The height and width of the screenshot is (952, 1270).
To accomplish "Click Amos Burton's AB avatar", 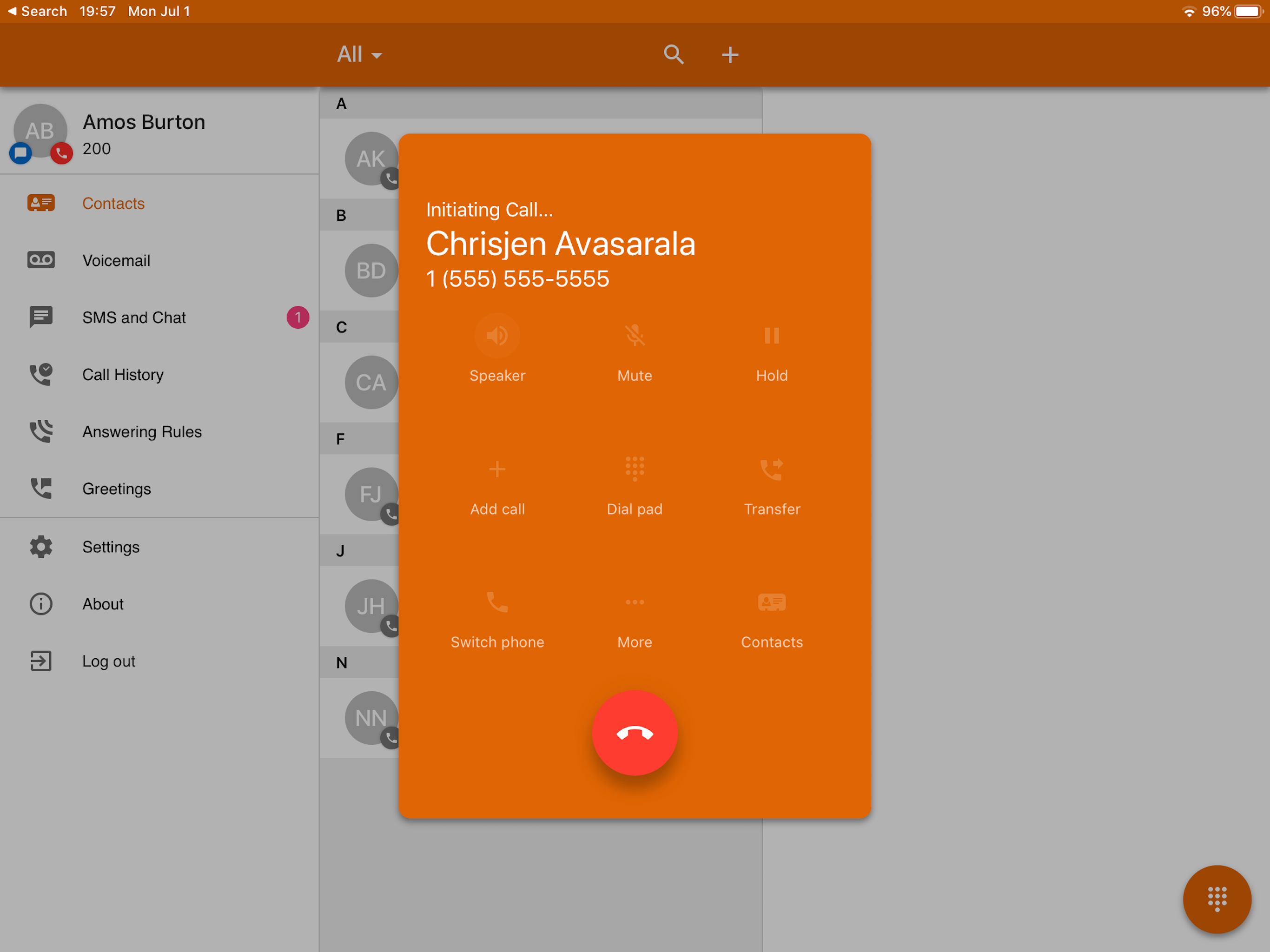I will coord(40,131).
